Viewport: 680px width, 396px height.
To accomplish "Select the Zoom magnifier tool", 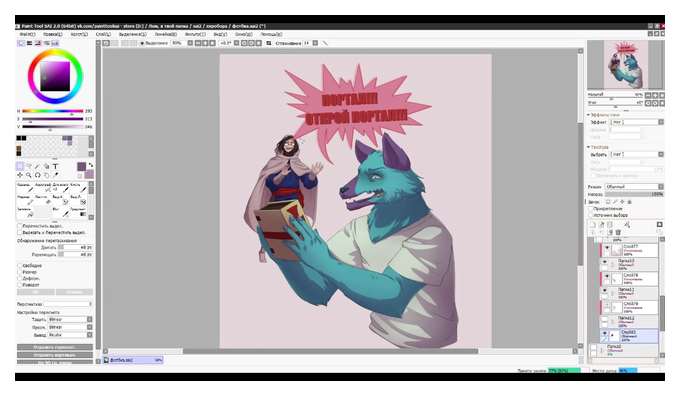I will click(x=29, y=175).
